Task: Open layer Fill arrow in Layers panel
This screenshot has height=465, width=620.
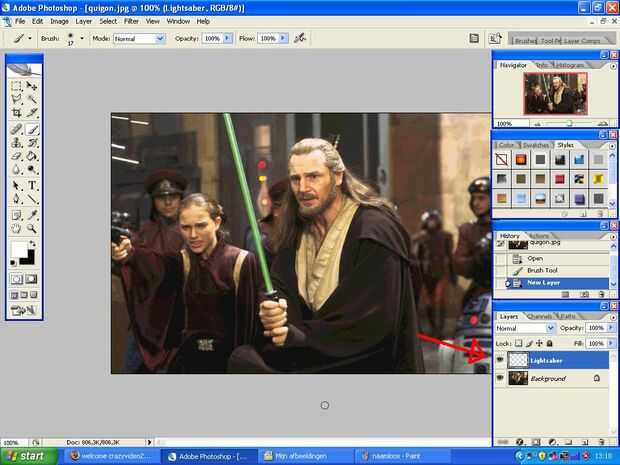Action: pos(611,343)
